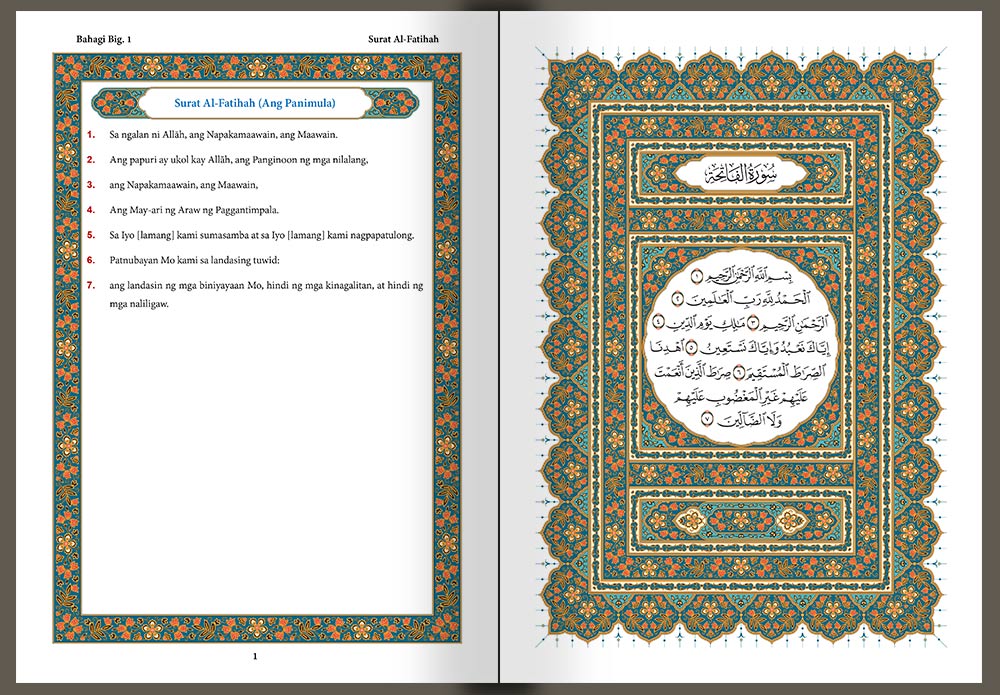Click the page number 1 at the bottom
The width and height of the screenshot is (1000, 695).
point(255,656)
